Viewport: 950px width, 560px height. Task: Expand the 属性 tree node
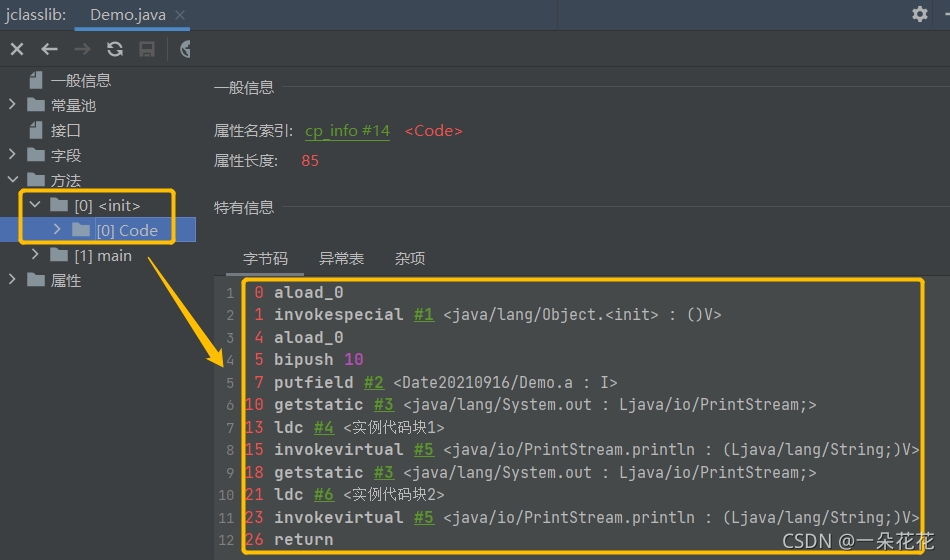coord(12,279)
